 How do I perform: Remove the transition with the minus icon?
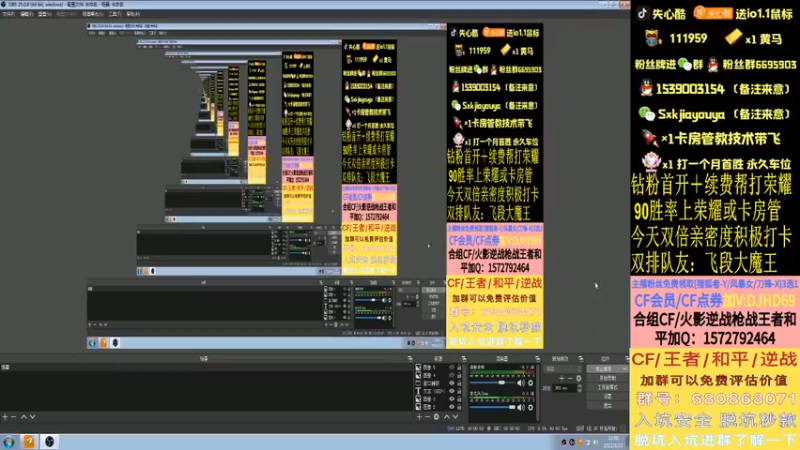click(x=570, y=378)
